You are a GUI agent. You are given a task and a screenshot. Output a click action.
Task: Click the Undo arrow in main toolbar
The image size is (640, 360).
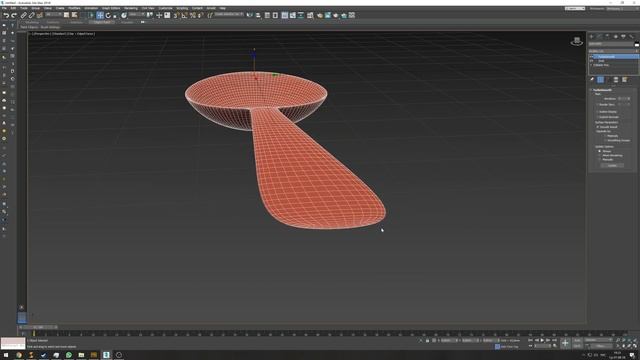pyautogui.click(x=7, y=15)
